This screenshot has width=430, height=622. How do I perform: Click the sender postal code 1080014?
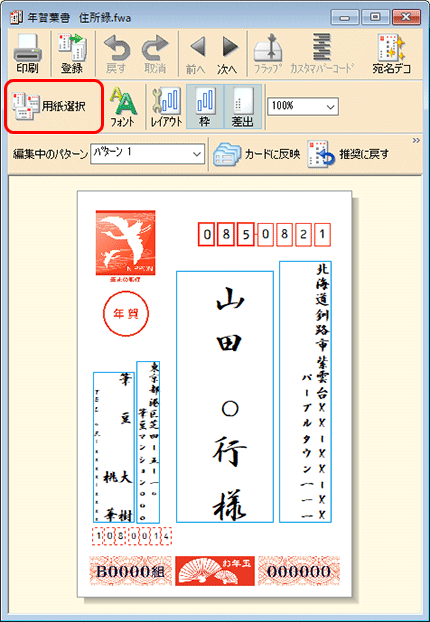[132, 536]
